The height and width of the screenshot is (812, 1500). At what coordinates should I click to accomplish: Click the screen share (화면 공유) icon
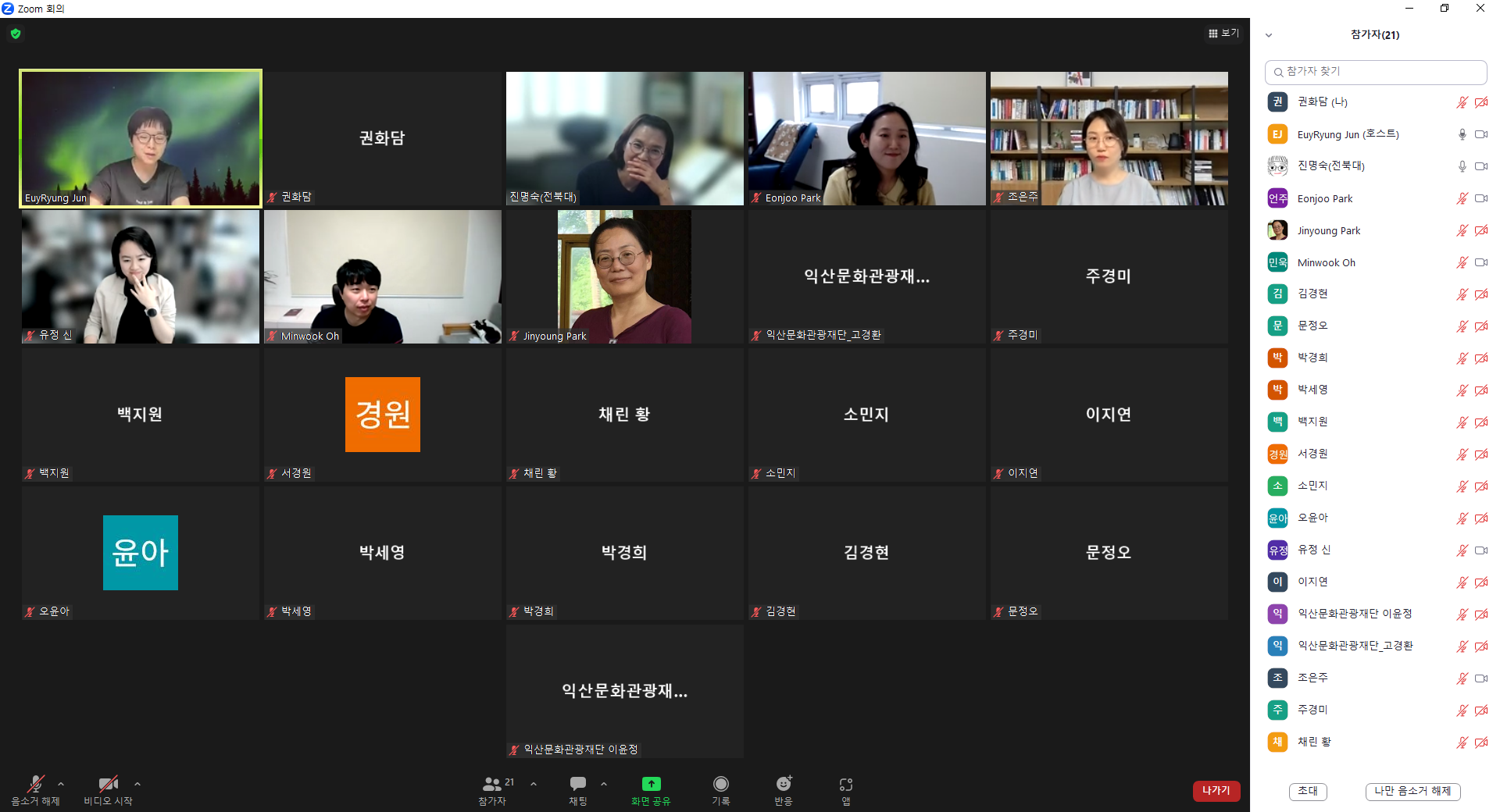click(651, 784)
